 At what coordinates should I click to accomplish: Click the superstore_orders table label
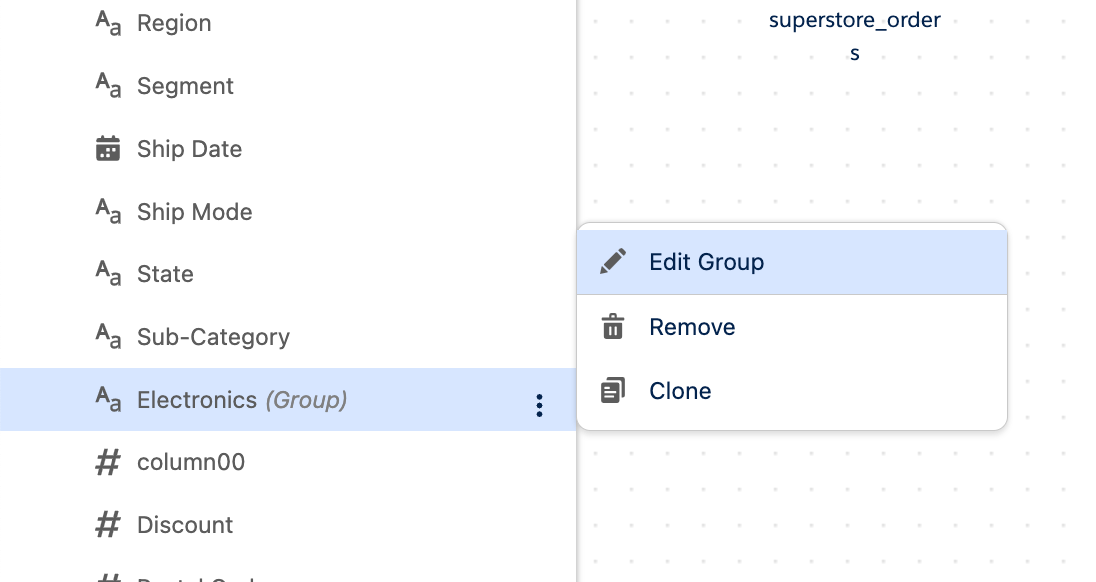pos(854,36)
